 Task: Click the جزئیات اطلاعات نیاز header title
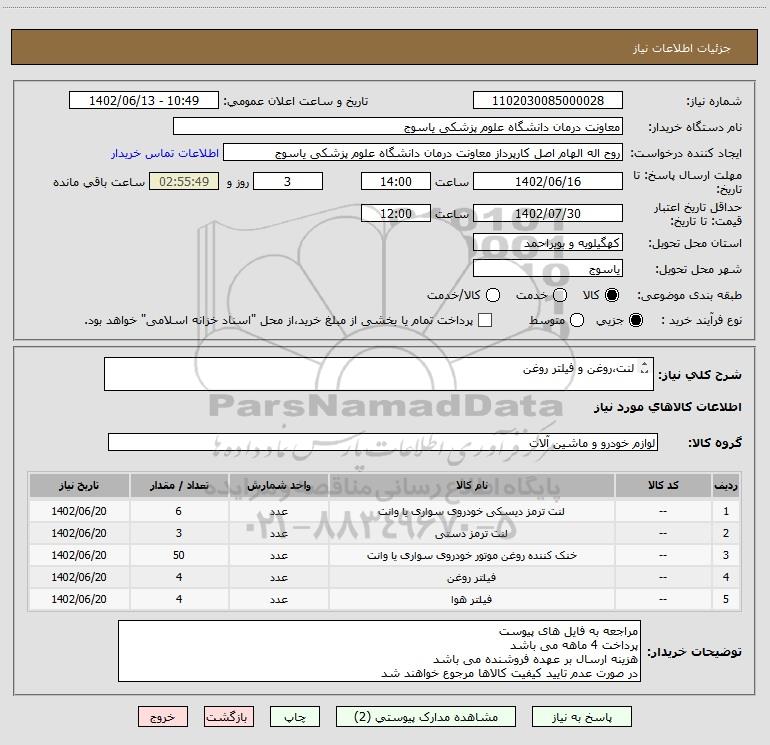pyautogui.click(x=682, y=48)
